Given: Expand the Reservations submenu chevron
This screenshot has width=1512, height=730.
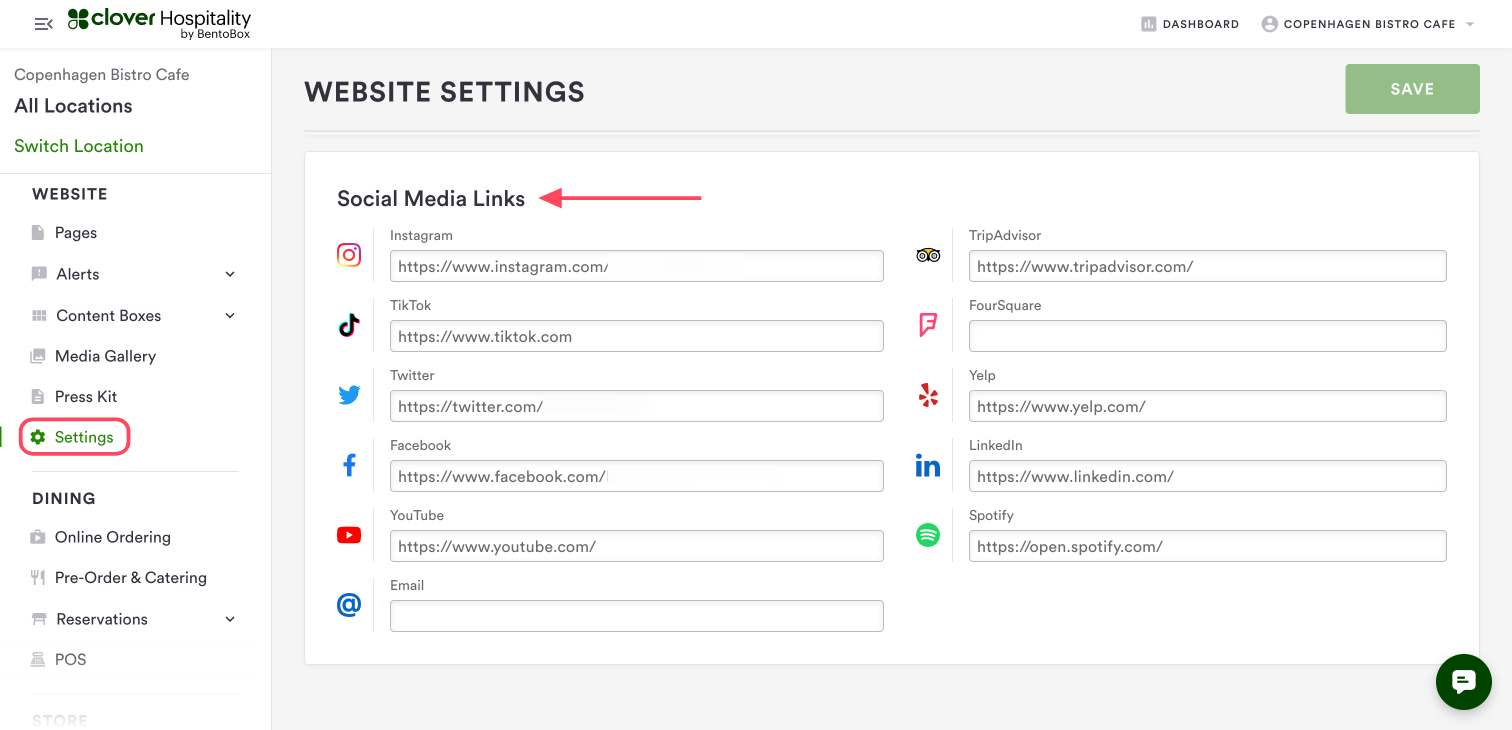Looking at the screenshot, I should [230, 619].
